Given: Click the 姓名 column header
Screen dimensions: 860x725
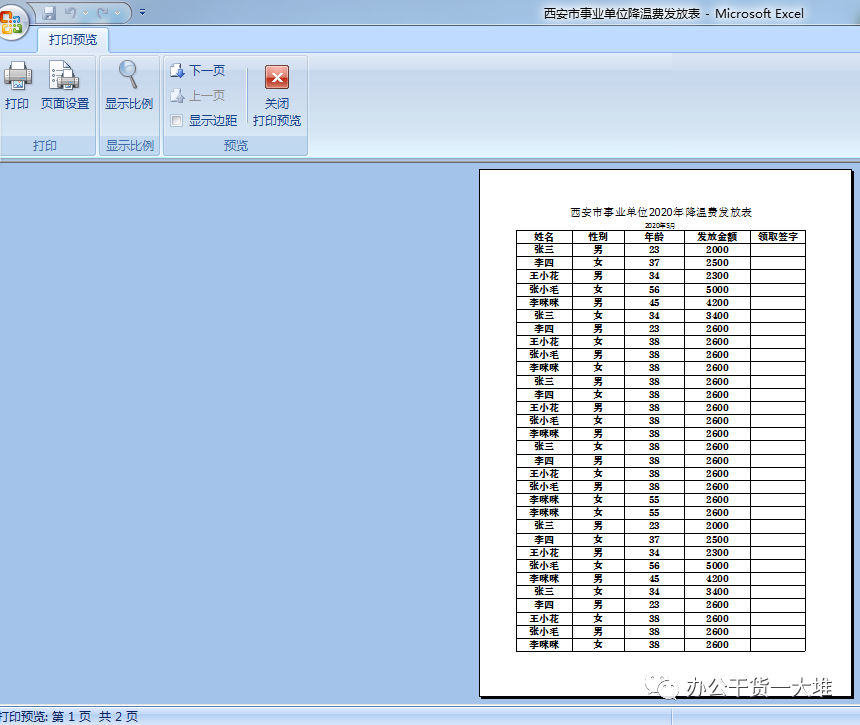Looking at the screenshot, I should (x=544, y=237).
